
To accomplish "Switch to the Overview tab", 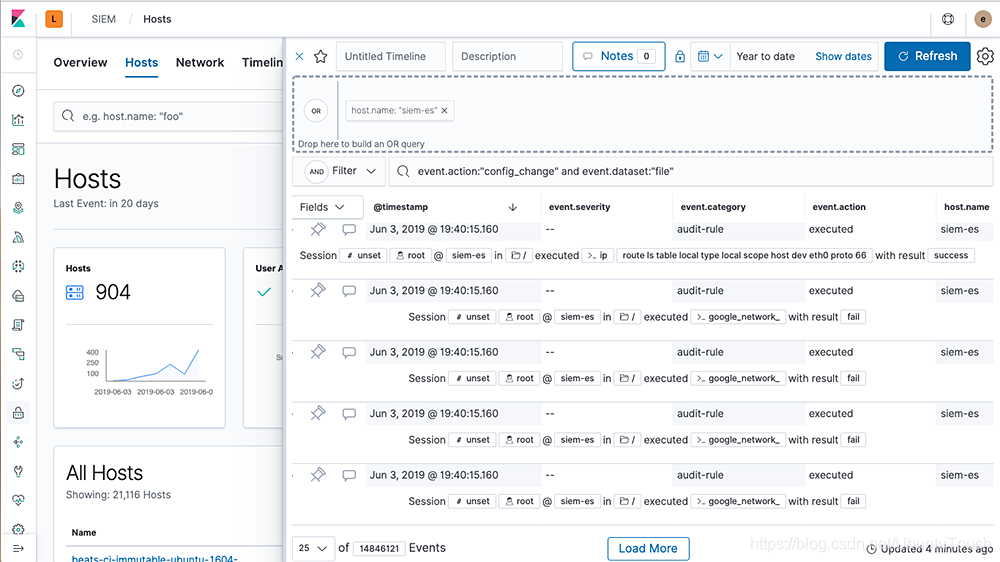I will [80, 63].
